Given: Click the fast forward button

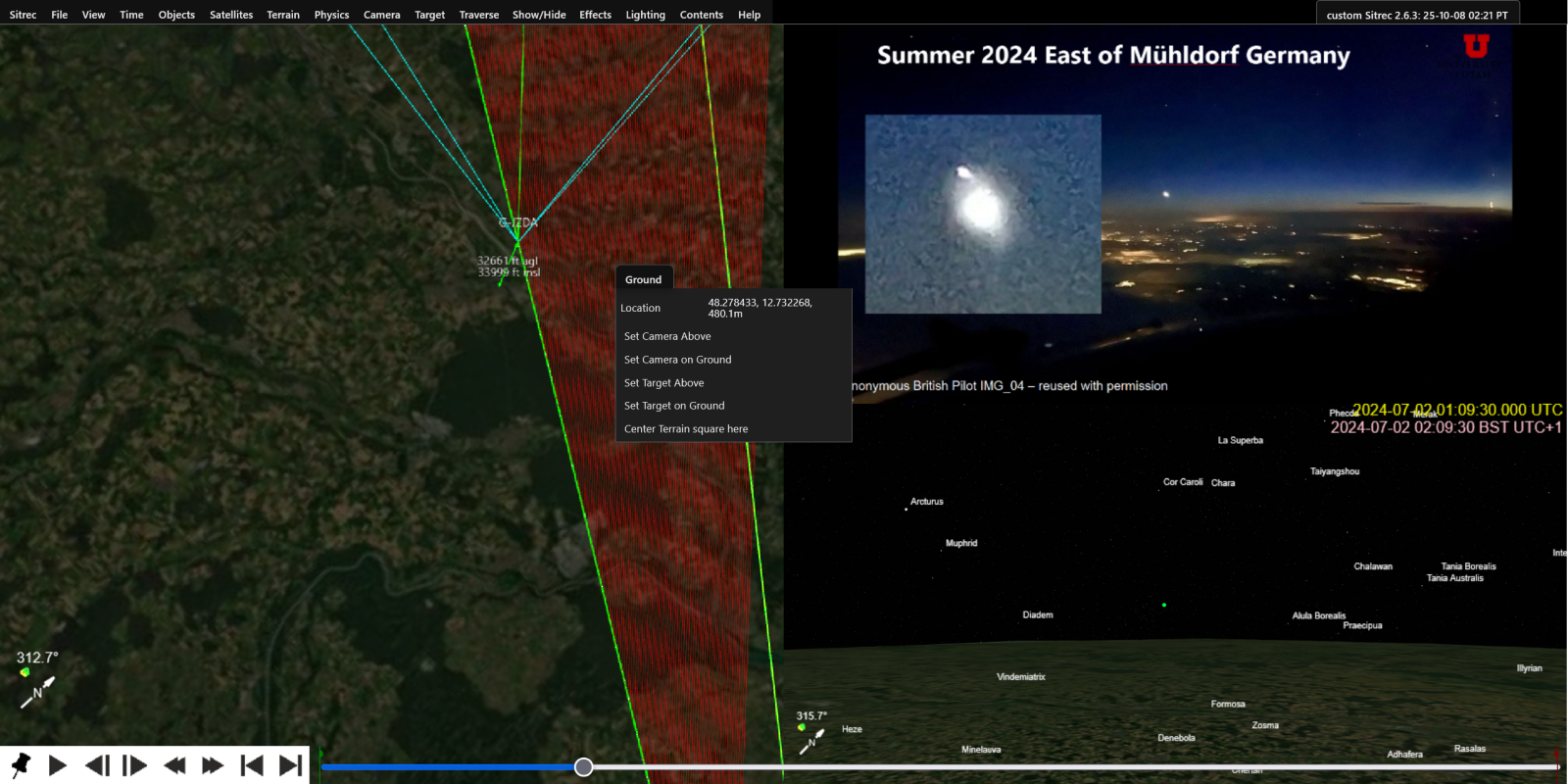Looking at the screenshot, I should (x=213, y=765).
